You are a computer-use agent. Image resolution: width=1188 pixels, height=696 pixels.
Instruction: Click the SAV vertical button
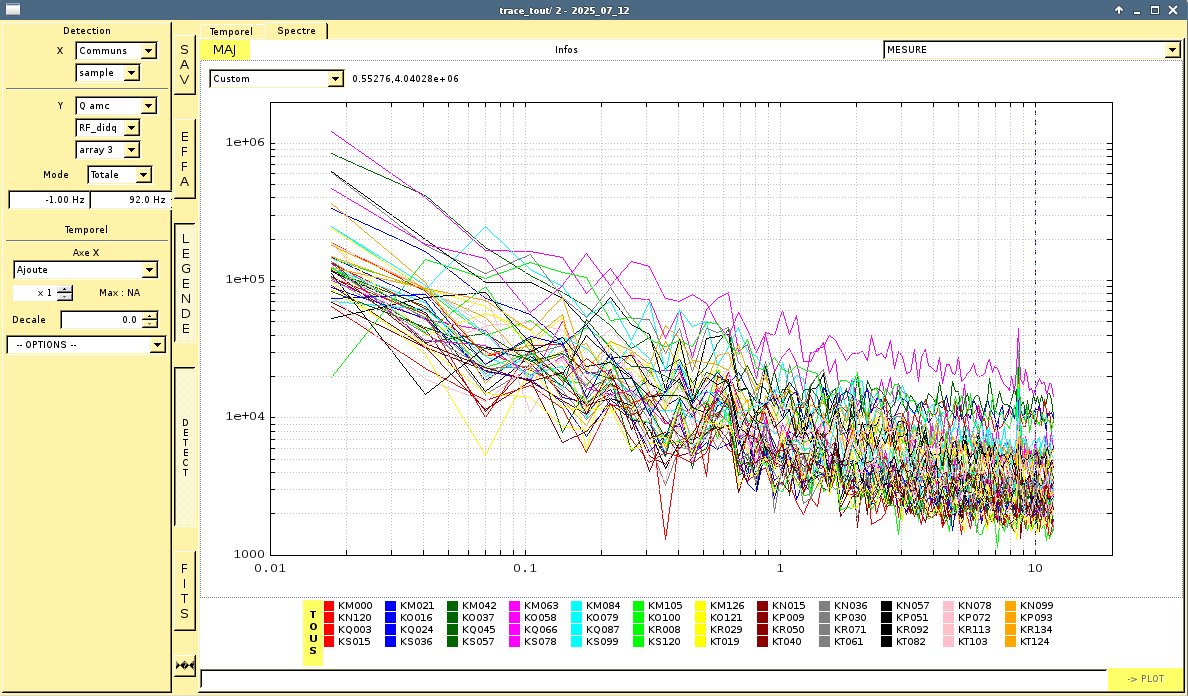click(x=184, y=66)
